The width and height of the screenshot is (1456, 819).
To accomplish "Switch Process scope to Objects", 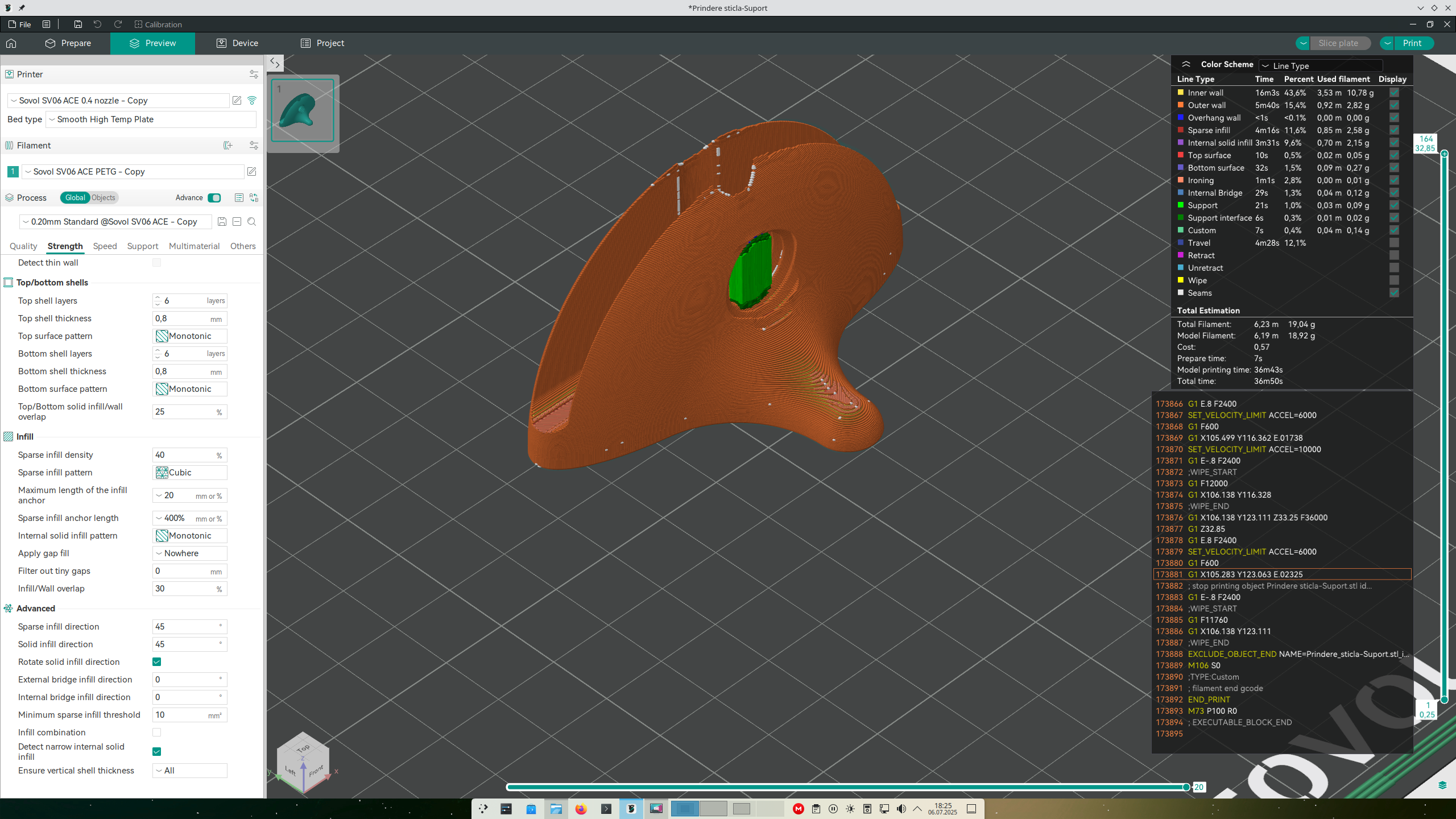I will pos(104,198).
